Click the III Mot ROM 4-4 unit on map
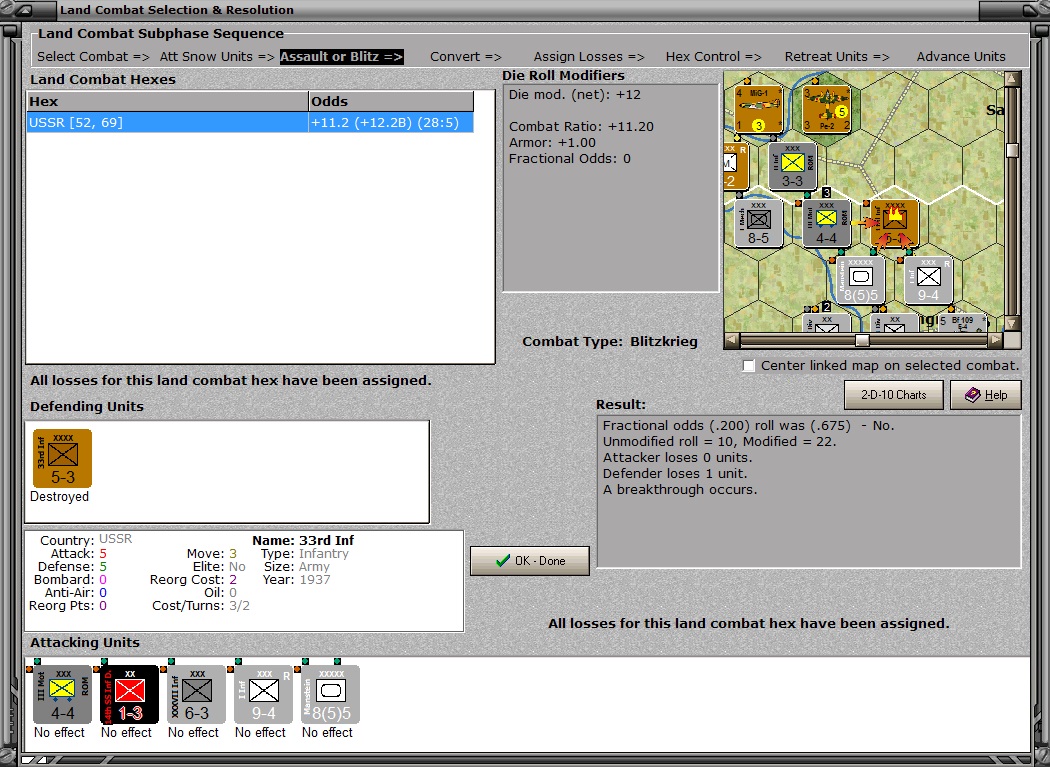Screen dimensions: 1050x767 [827, 223]
